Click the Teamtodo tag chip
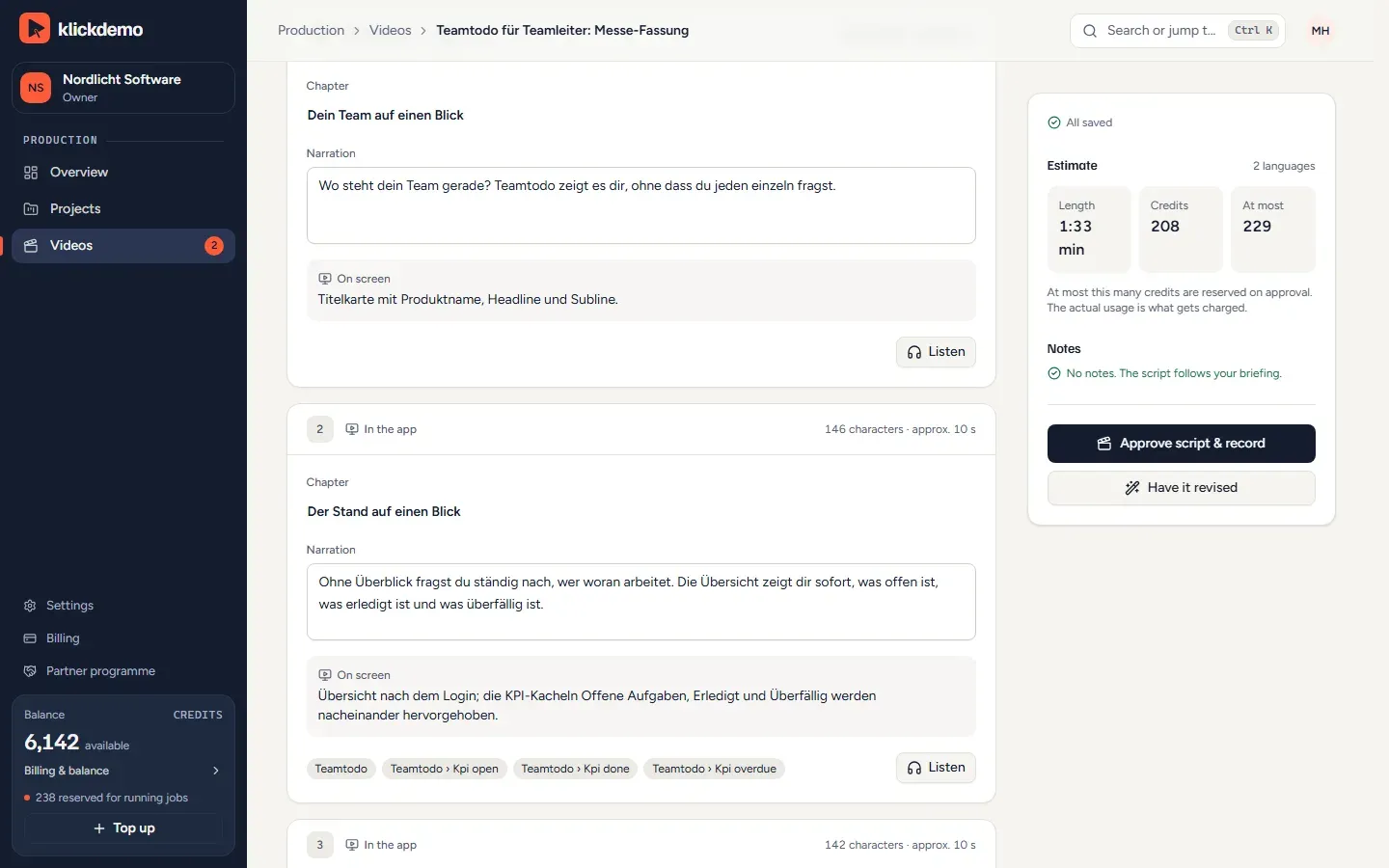The width and height of the screenshot is (1389, 868). (340, 769)
